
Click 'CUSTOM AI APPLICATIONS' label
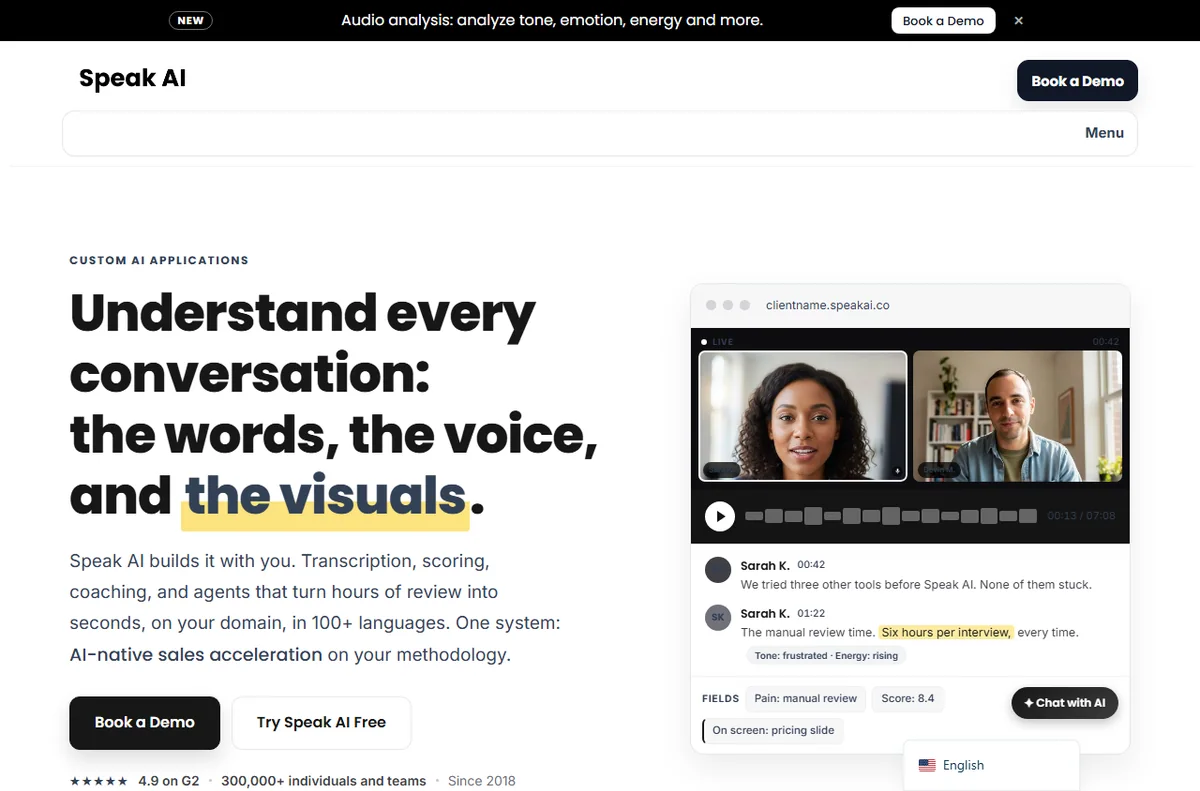point(159,260)
